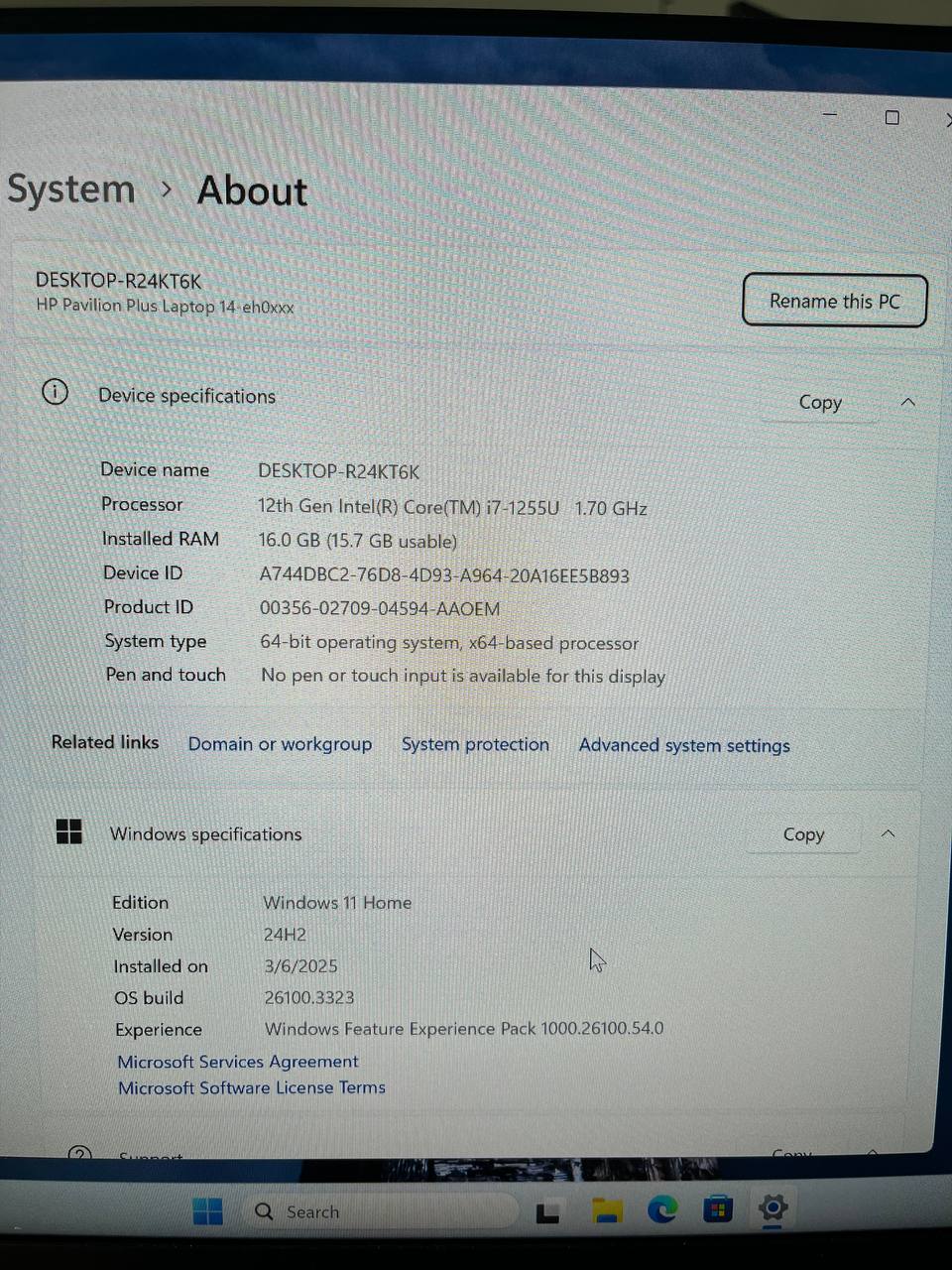Go back to System breadcrumb

[x=70, y=189]
